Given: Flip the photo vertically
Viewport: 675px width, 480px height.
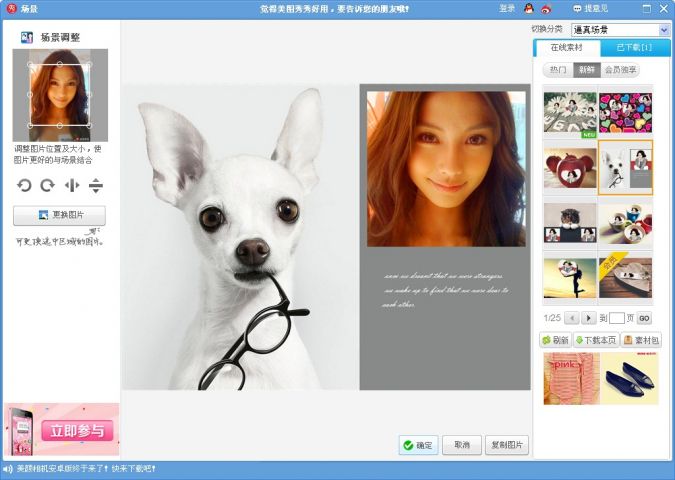Looking at the screenshot, I should coord(96,185).
